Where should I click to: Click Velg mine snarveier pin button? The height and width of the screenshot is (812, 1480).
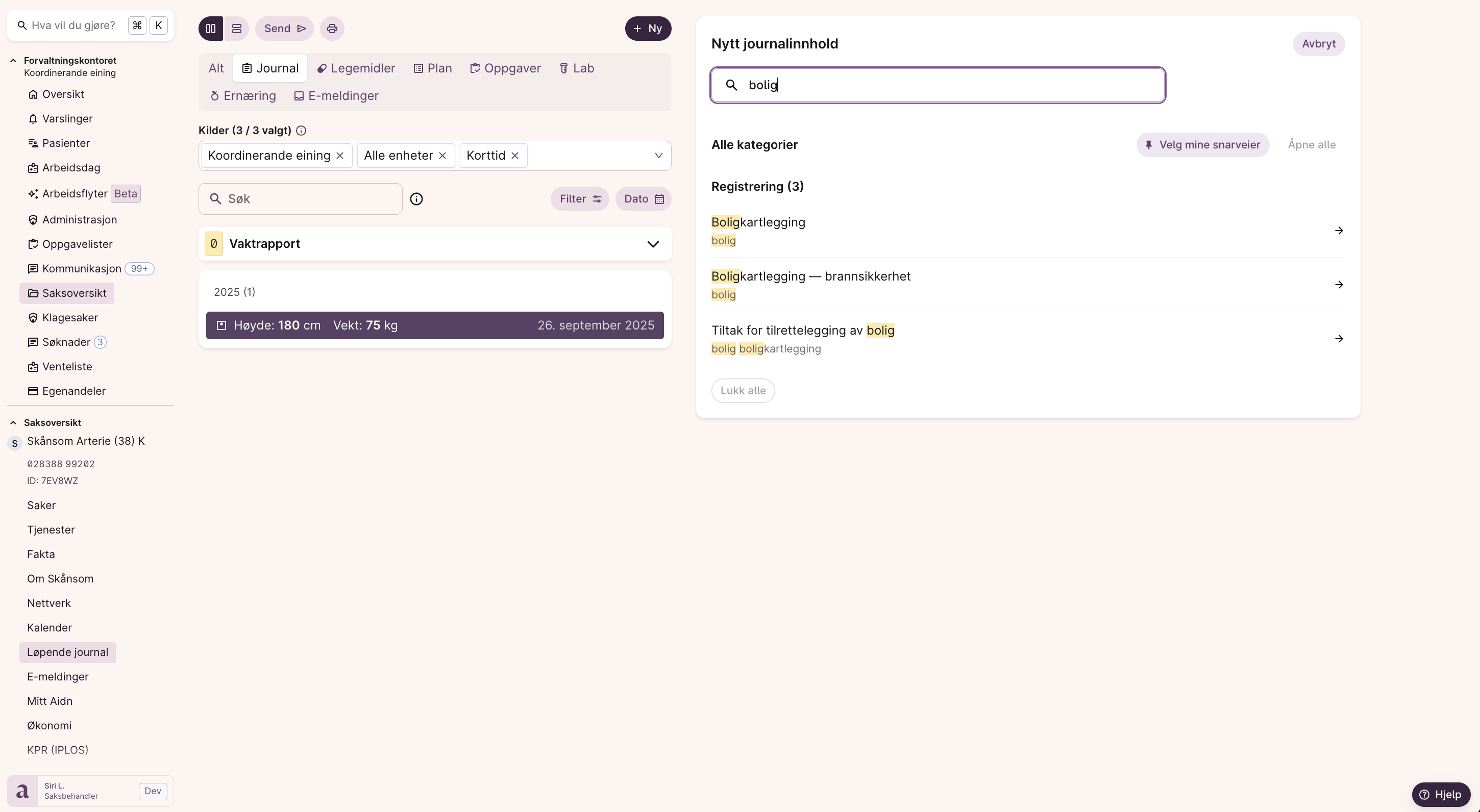[1202, 145]
